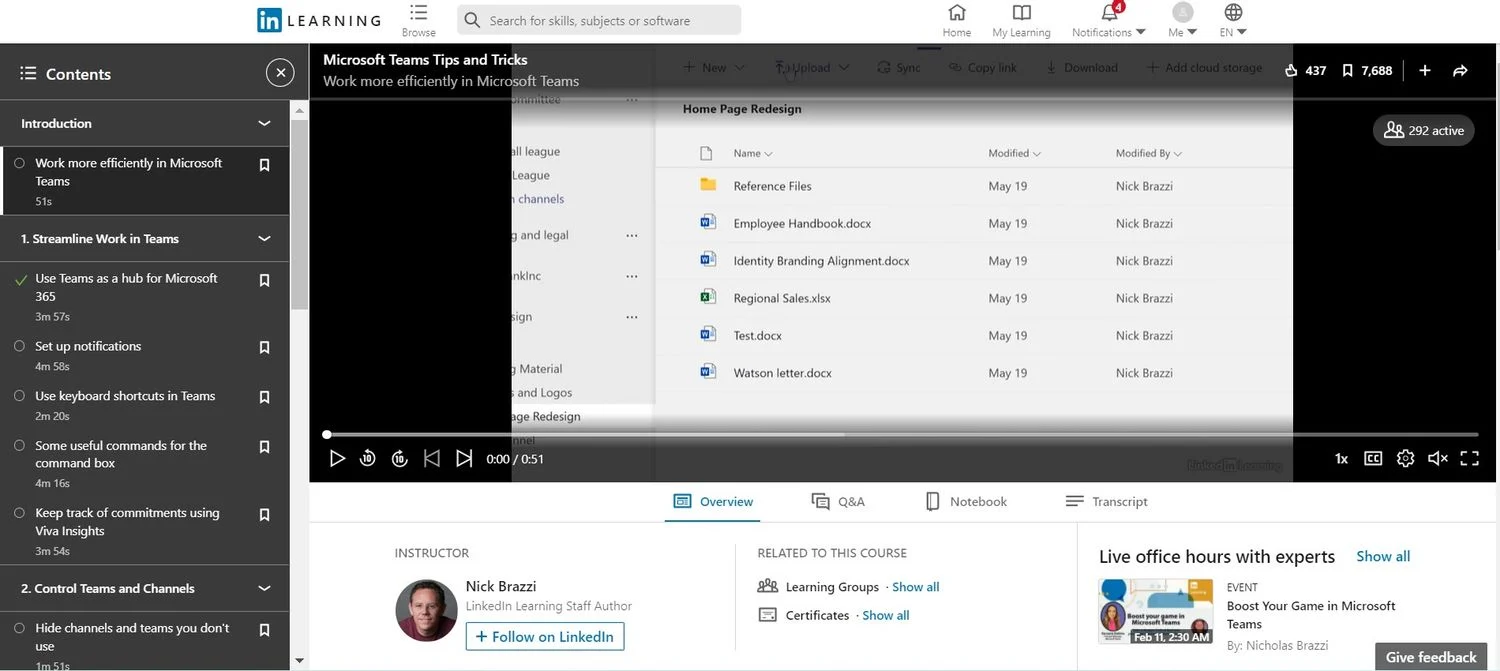Click Nick Brazzi's profile photo

pos(427,610)
